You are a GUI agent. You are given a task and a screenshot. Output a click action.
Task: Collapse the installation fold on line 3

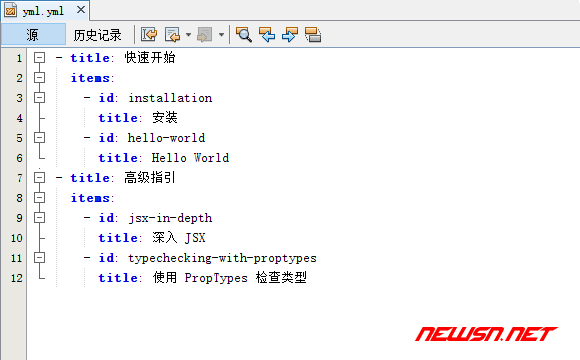(39, 98)
